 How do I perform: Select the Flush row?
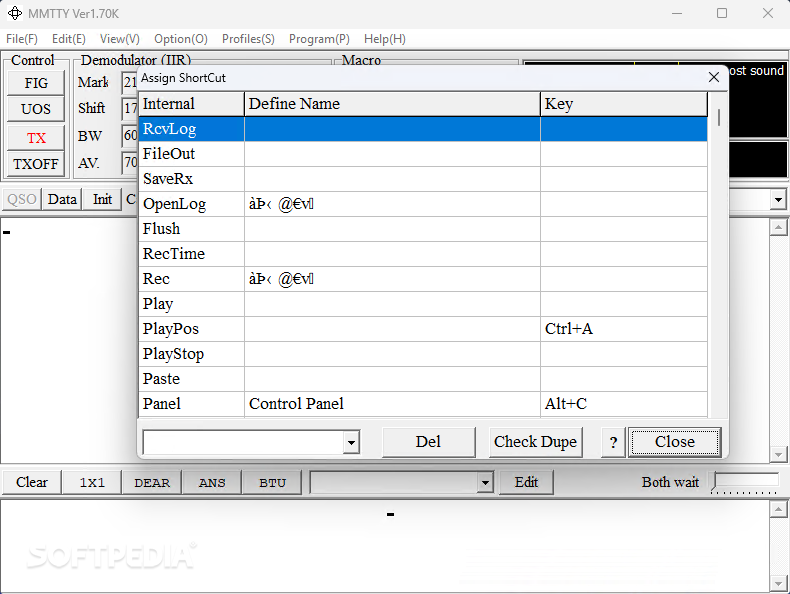tap(423, 229)
